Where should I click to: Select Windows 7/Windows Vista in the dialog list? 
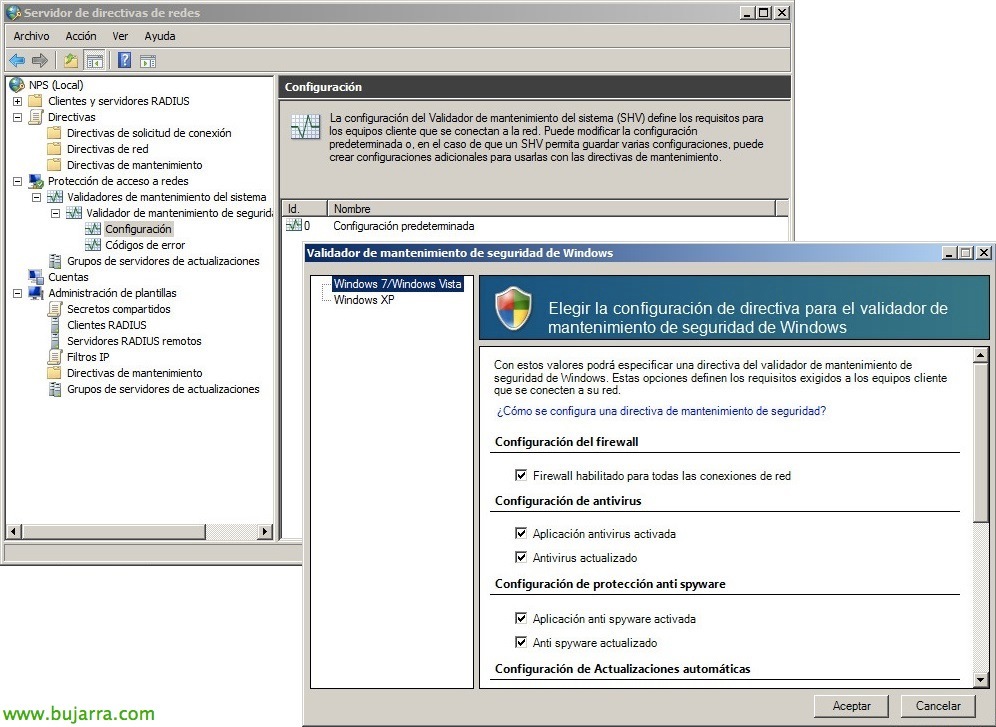(x=398, y=284)
